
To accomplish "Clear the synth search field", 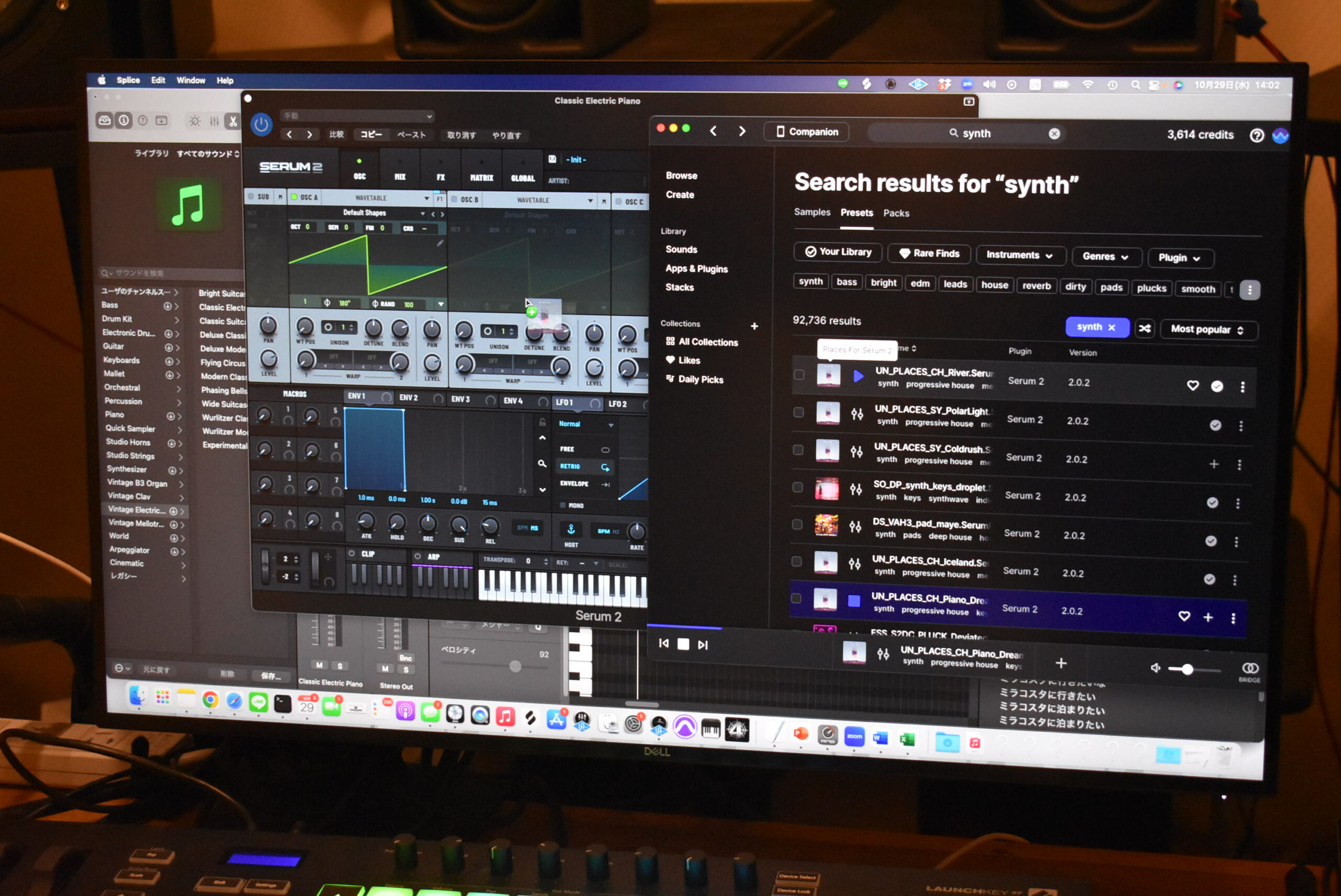I will [x=1054, y=134].
